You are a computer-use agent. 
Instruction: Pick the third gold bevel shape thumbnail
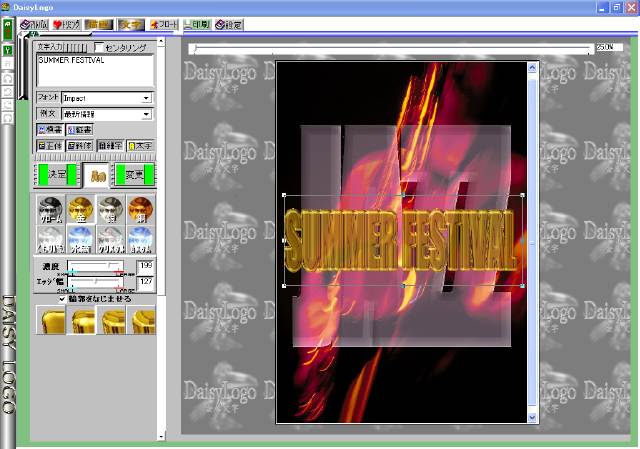pos(111,320)
